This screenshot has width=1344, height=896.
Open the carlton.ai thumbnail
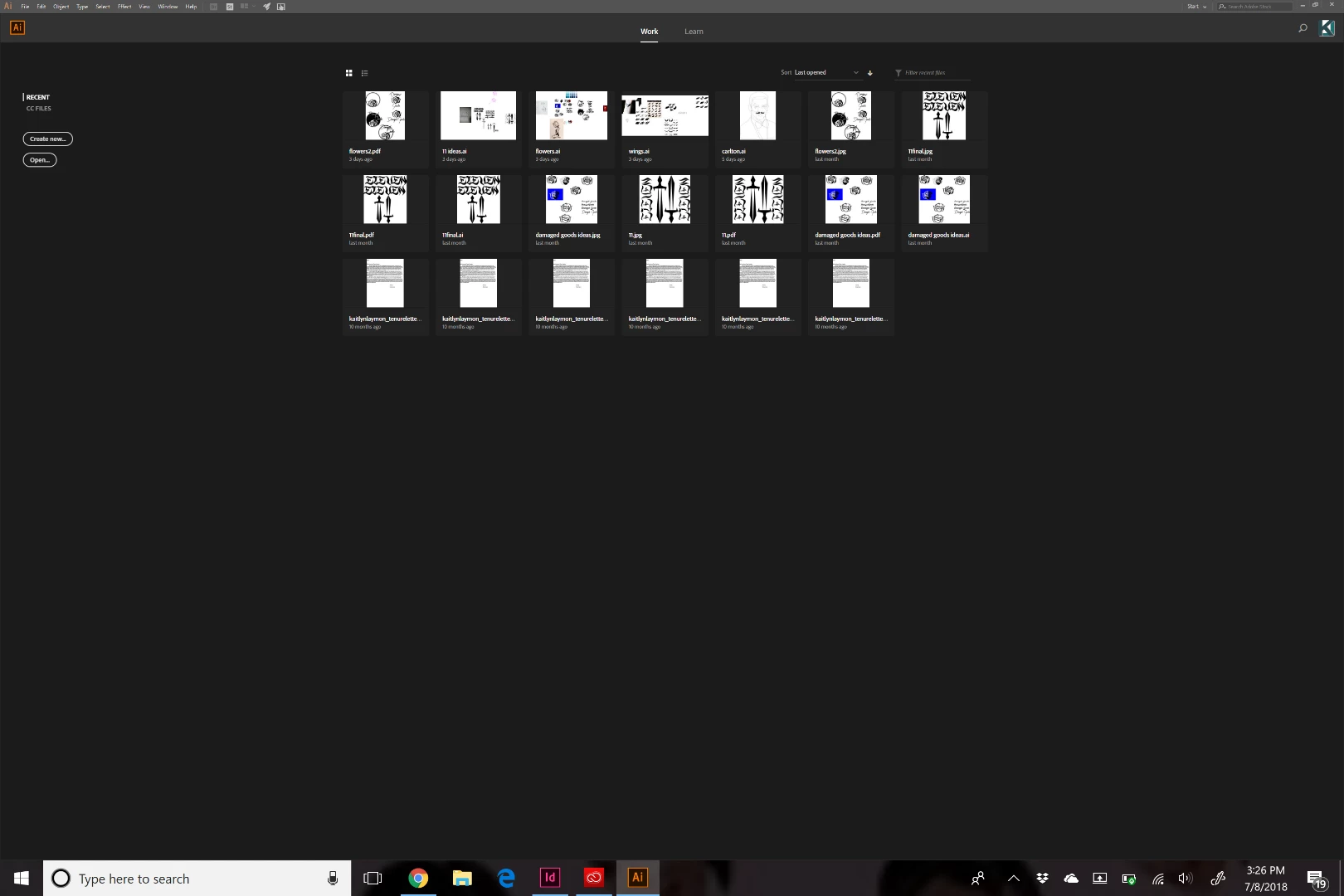(x=757, y=115)
